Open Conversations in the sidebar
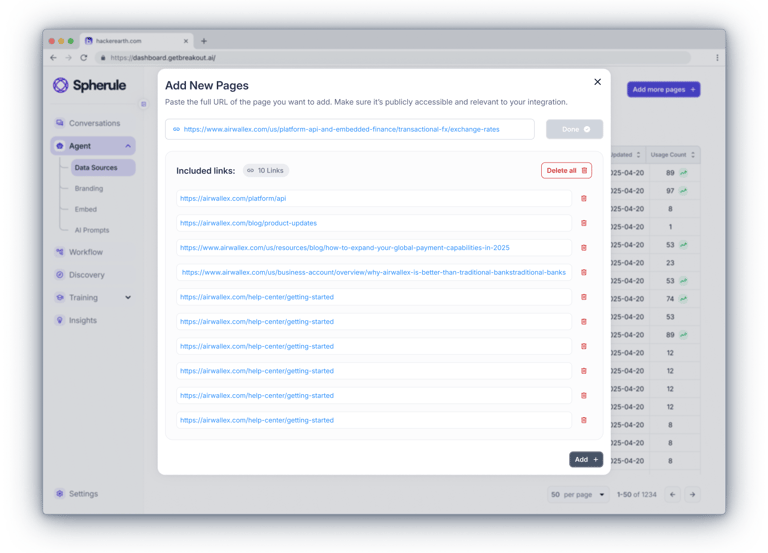 [94, 123]
